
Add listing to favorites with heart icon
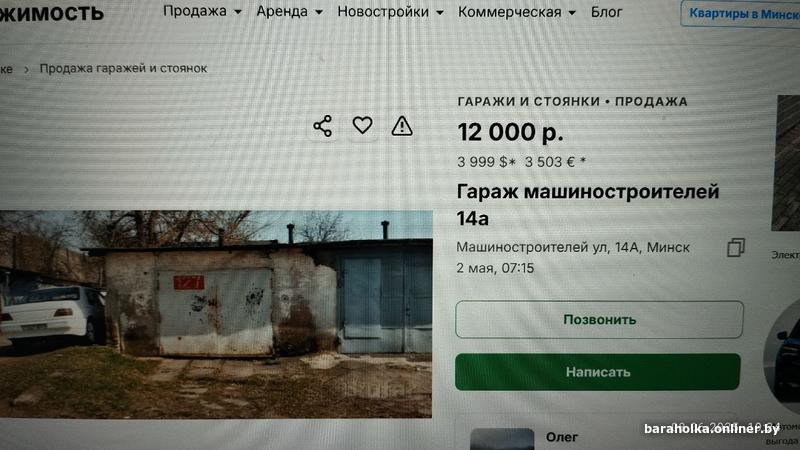pos(362,125)
